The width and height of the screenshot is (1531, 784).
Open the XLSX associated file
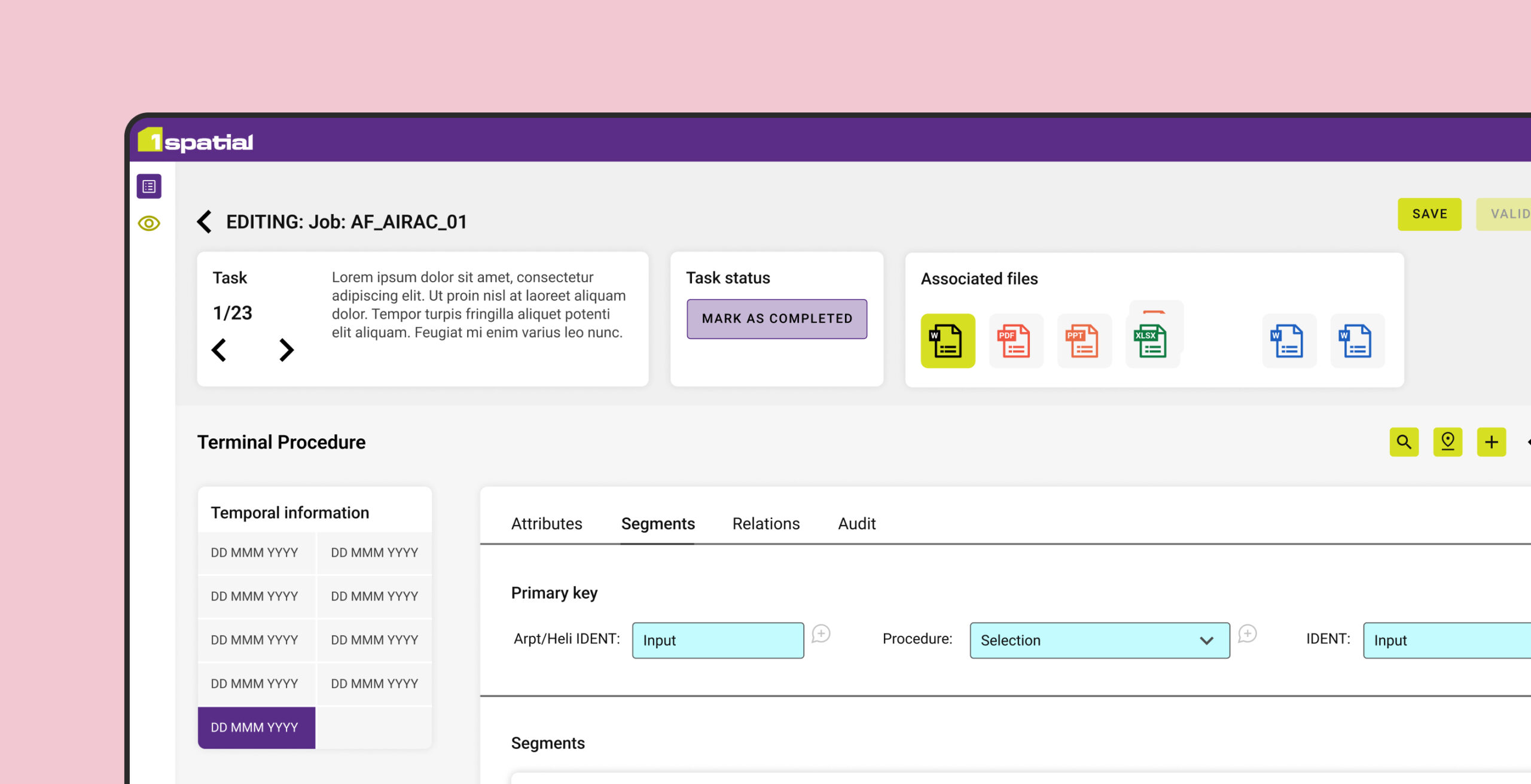coord(1152,341)
